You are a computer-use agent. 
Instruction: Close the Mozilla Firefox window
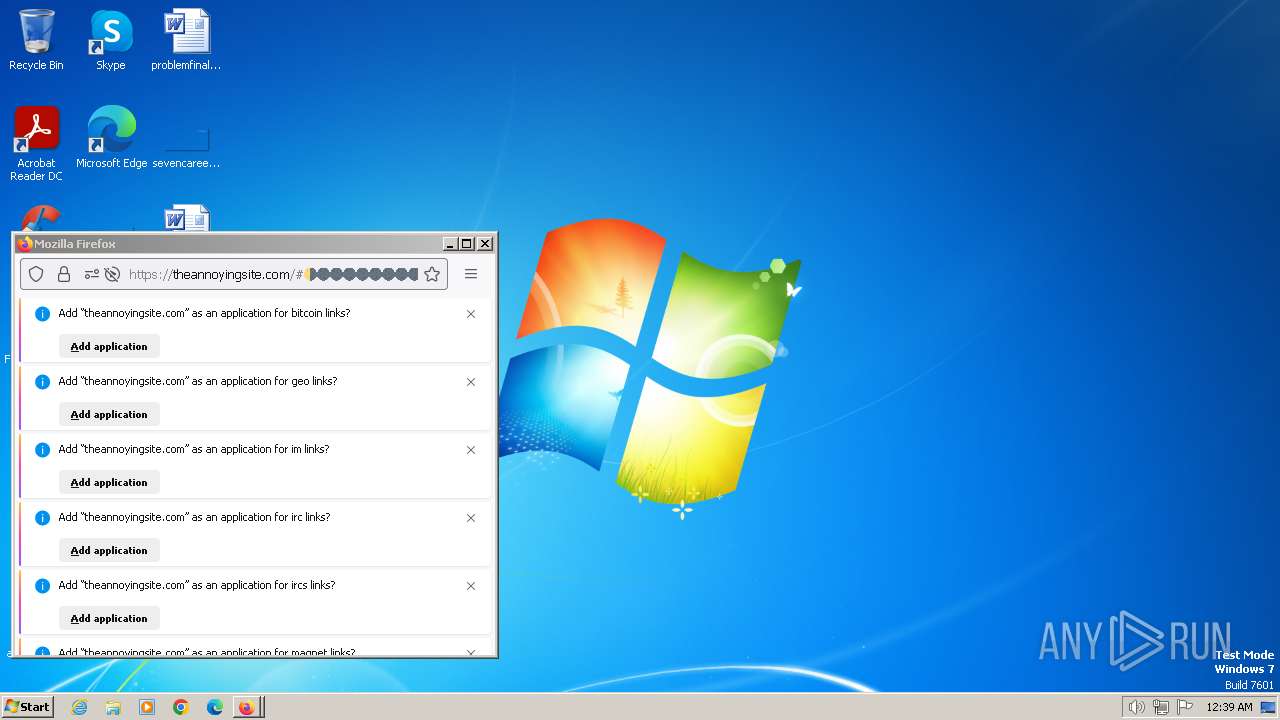pos(485,243)
